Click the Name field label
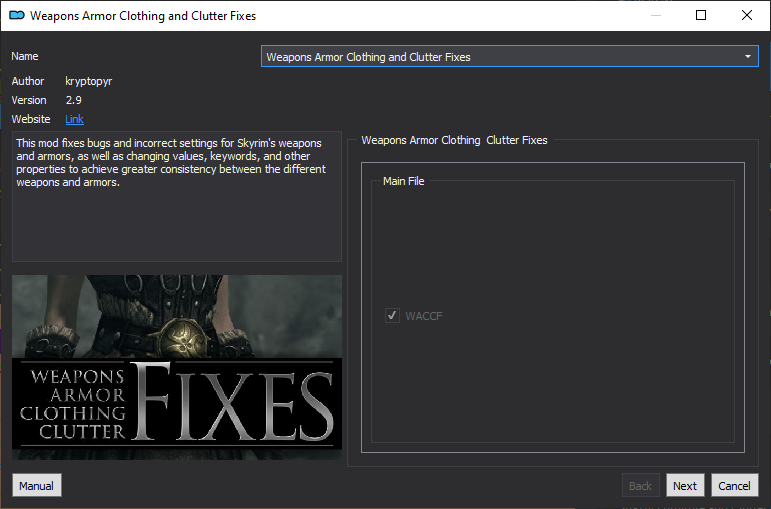 (25, 56)
